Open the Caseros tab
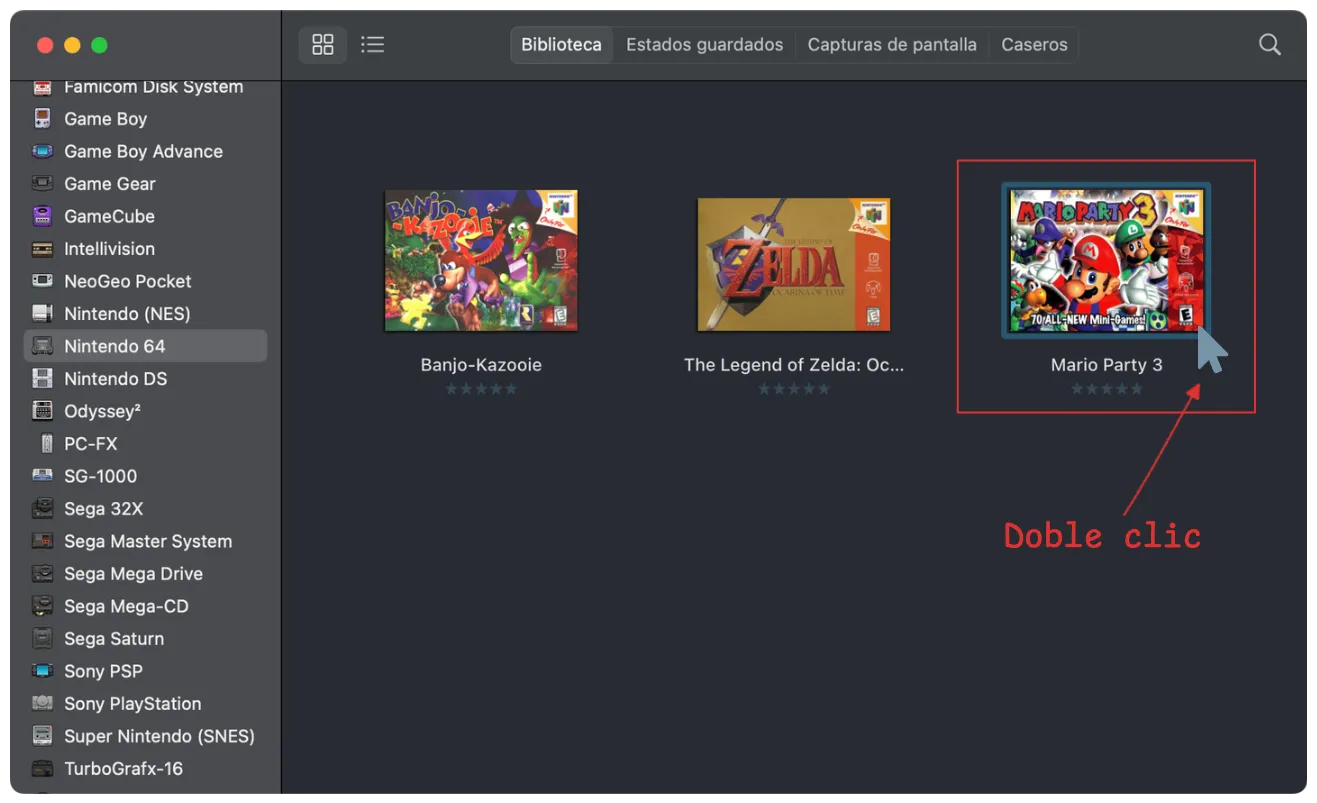This screenshot has width=1317, height=803. coord(1034,44)
